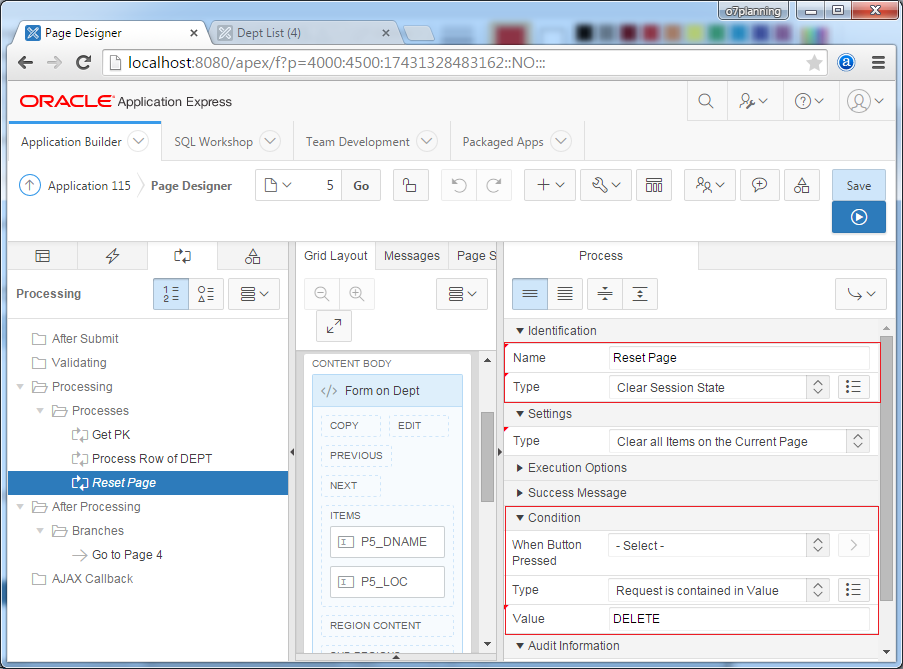903x669 pixels.
Task: Expand the Execution Options section
Action: click(x=519, y=468)
